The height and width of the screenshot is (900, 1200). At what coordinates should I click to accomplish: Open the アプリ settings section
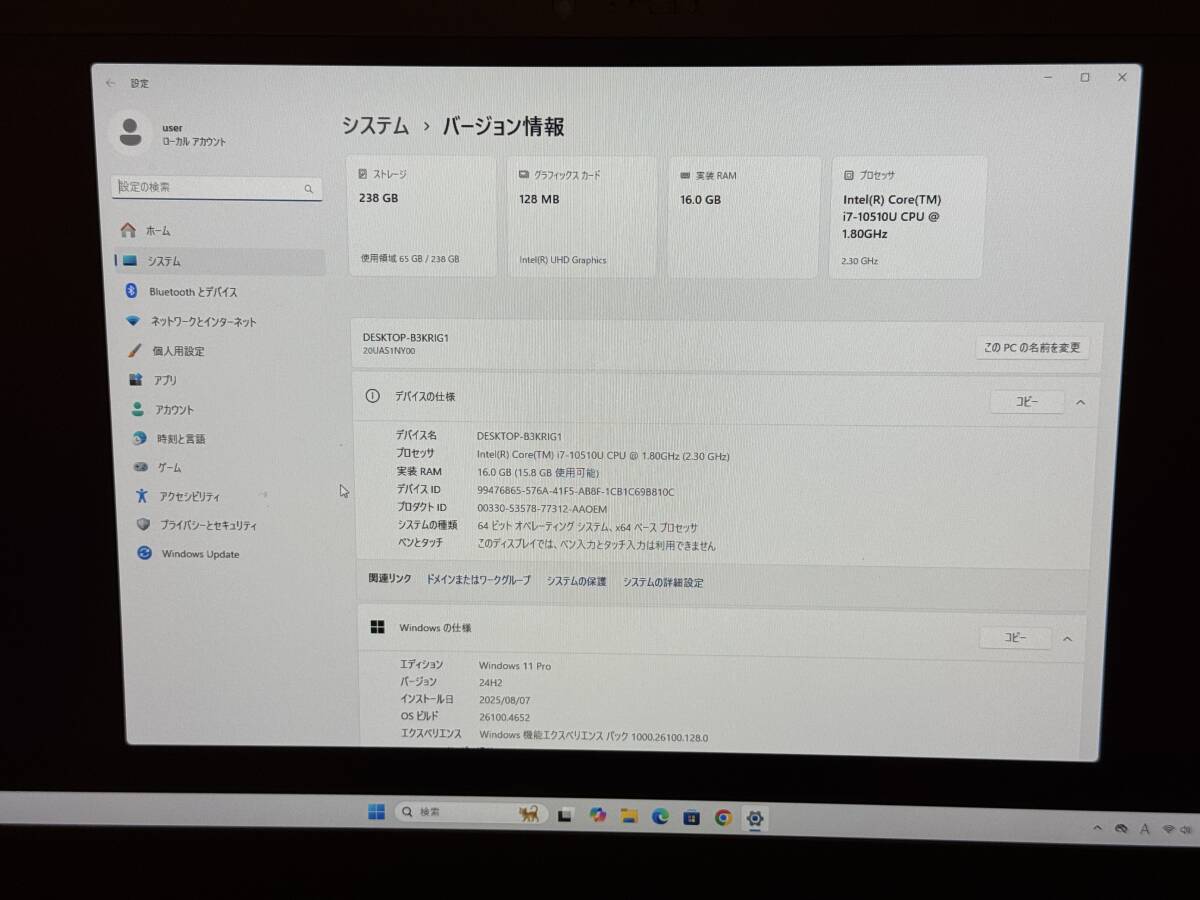pos(168,380)
